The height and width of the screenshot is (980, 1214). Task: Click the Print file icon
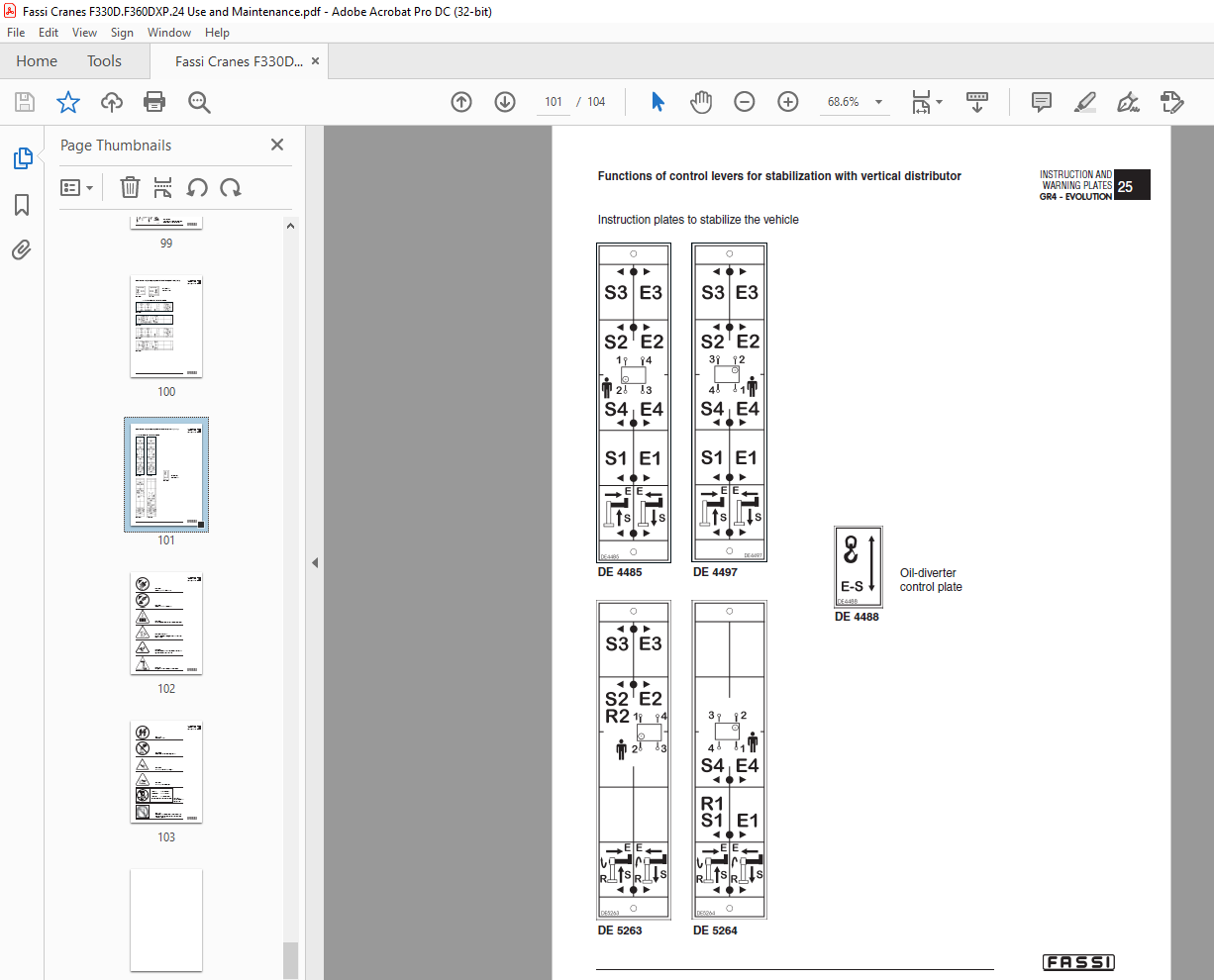point(154,102)
